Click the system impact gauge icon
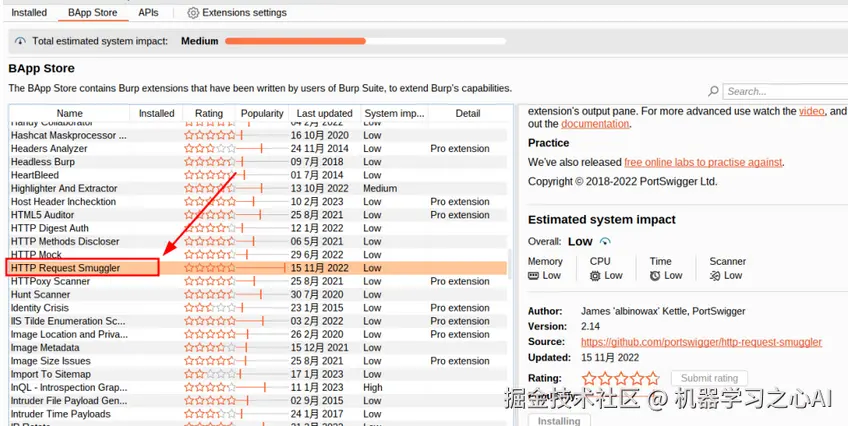Image resolution: width=848 pixels, height=426 pixels. (x=20, y=41)
